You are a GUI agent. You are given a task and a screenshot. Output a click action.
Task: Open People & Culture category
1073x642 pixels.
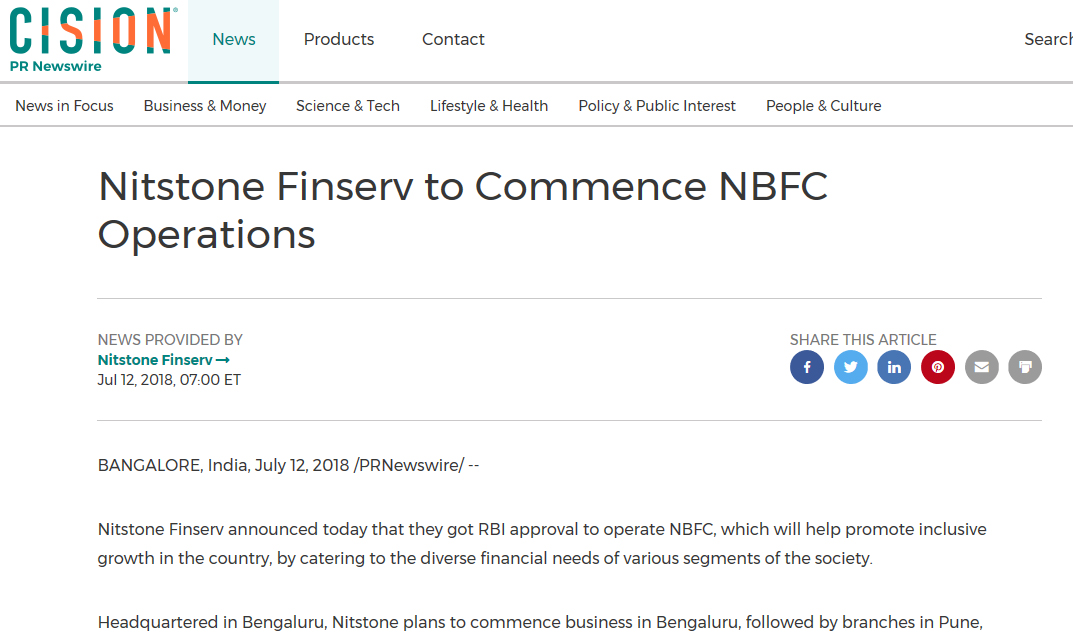(823, 106)
